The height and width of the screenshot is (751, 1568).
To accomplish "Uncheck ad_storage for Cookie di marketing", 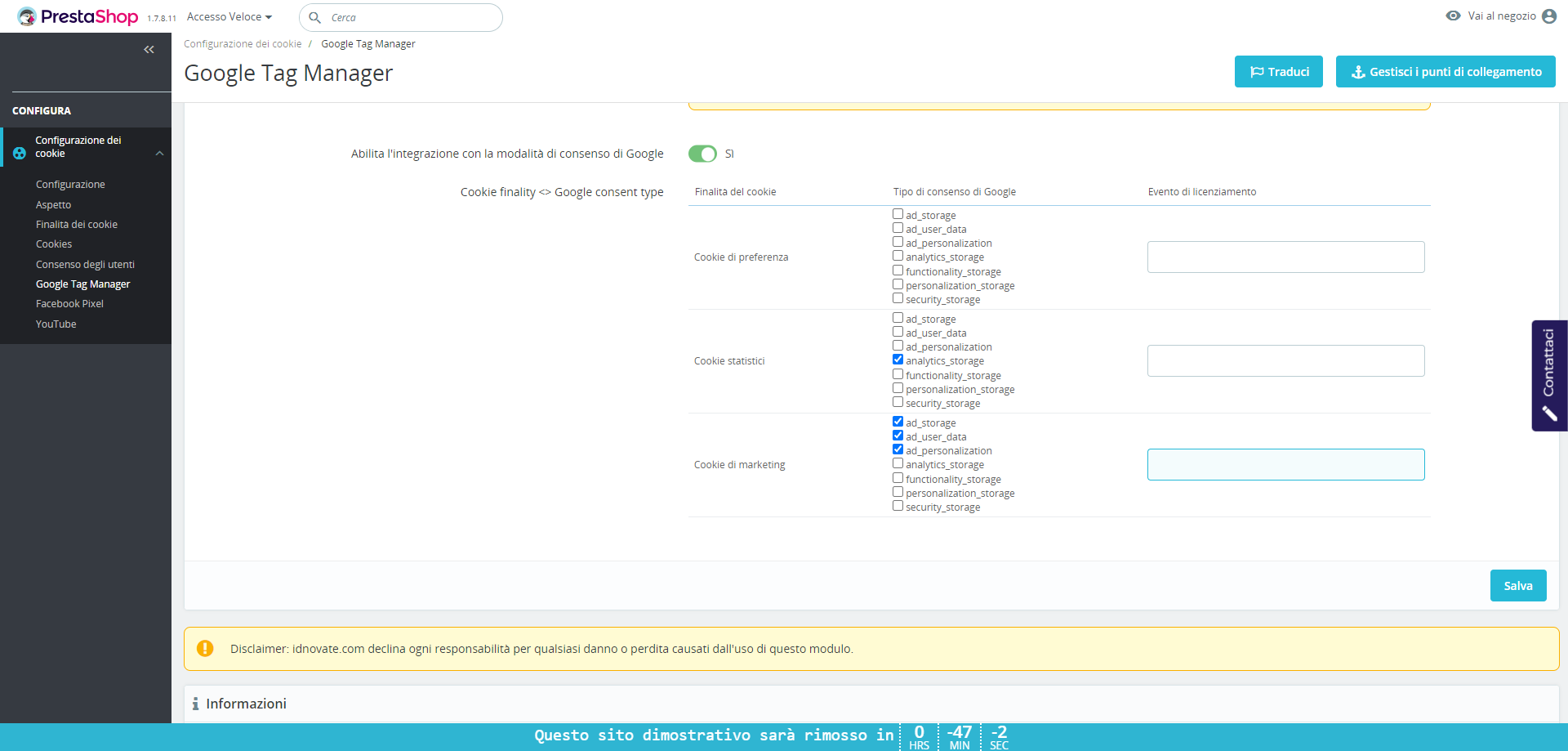I will click(898, 422).
